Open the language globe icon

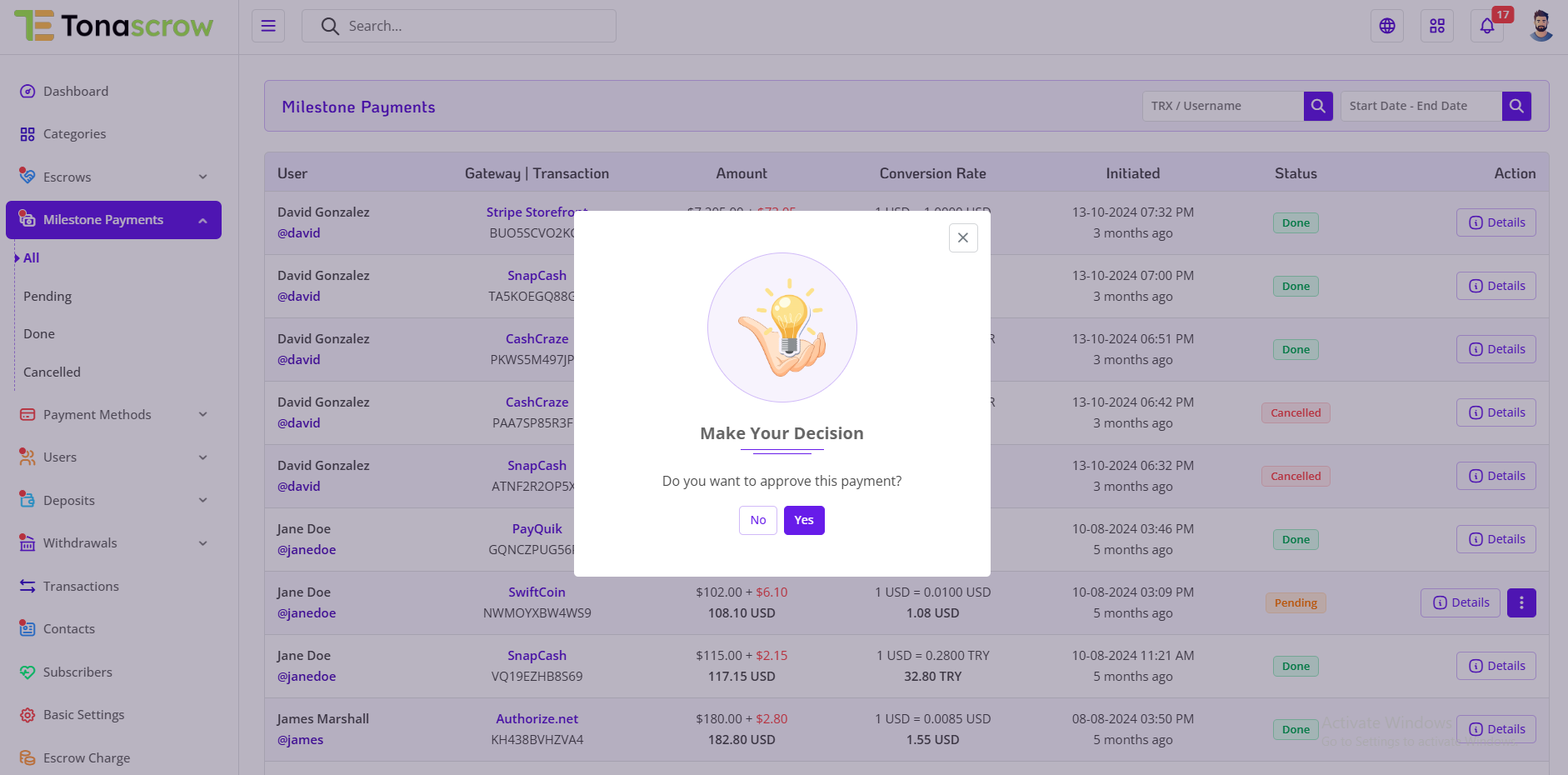point(1387,26)
